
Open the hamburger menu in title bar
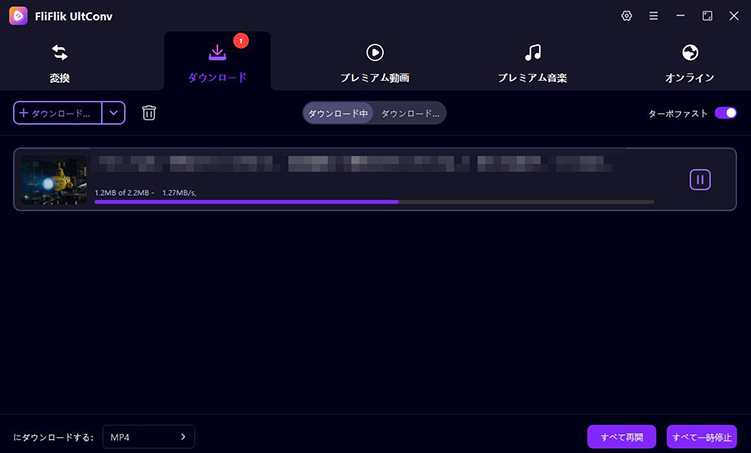(653, 16)
